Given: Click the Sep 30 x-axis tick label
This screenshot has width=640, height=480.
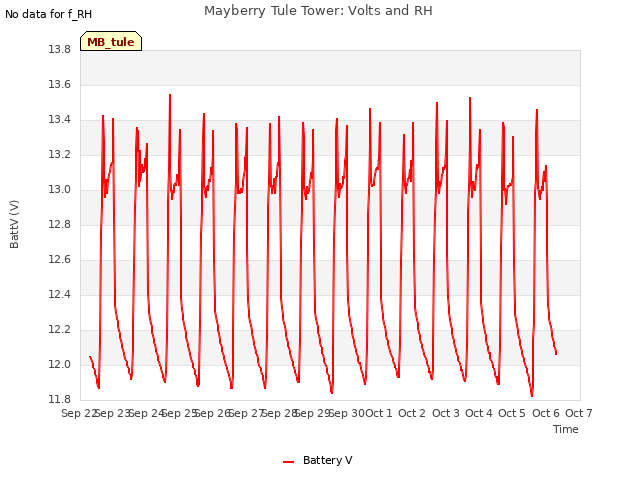Looking at the screenshot, I should (347, 413).
